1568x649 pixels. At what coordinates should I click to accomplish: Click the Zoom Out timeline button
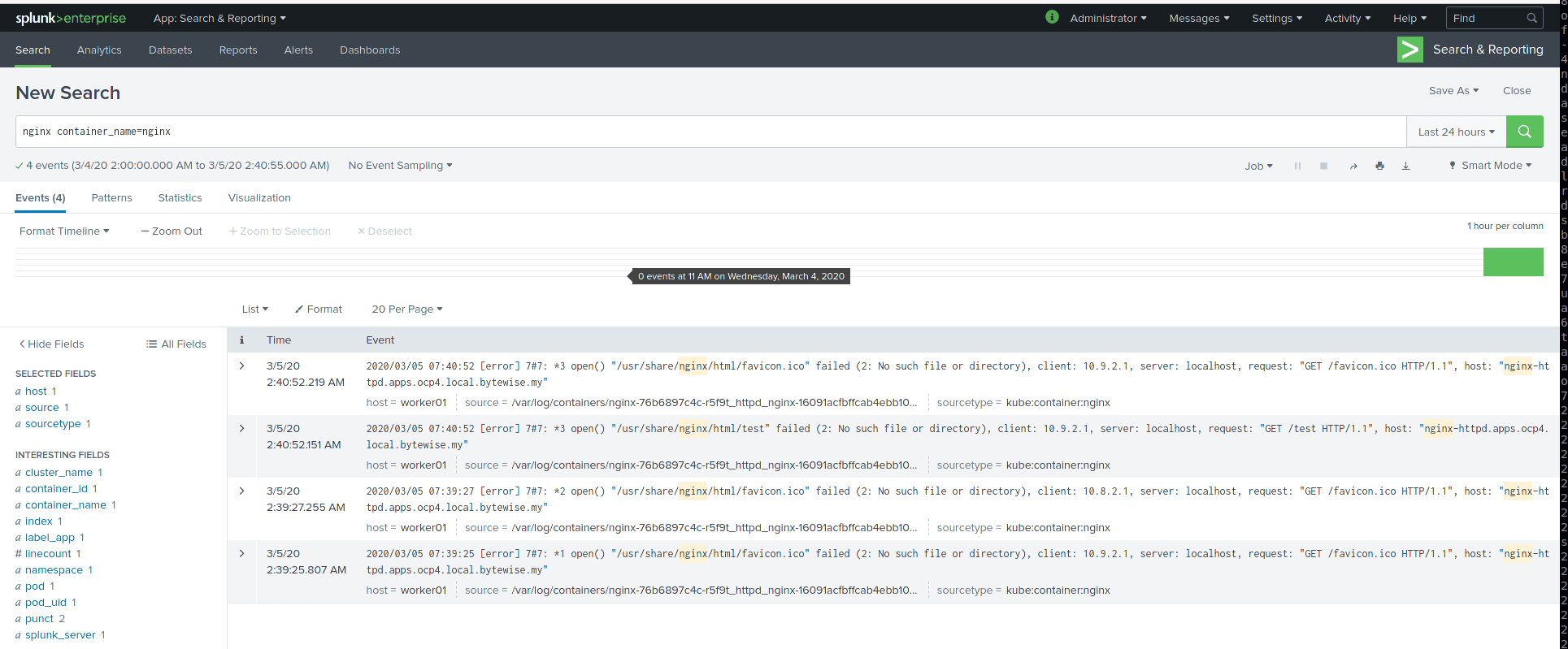click(x=172, y=231)
